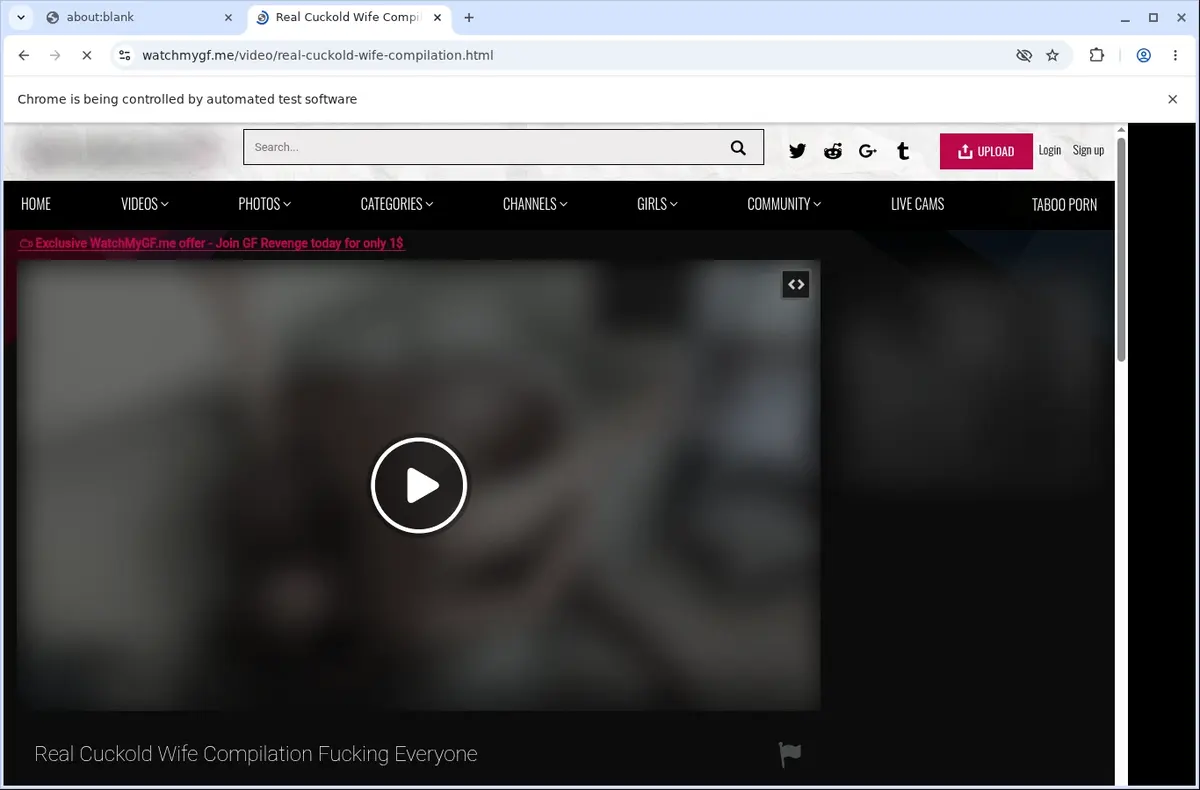Start the video with the play button
Image resolution: width=1200 pixels, height=790 pixels.
(x=419, y=486)
